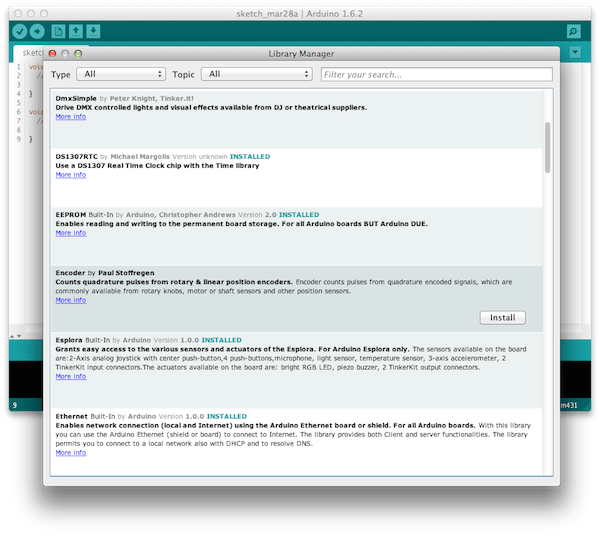Viewport: 600px width, 537px height.
Task: Open a sketch with the up-arrow icon
Action: 76,31
